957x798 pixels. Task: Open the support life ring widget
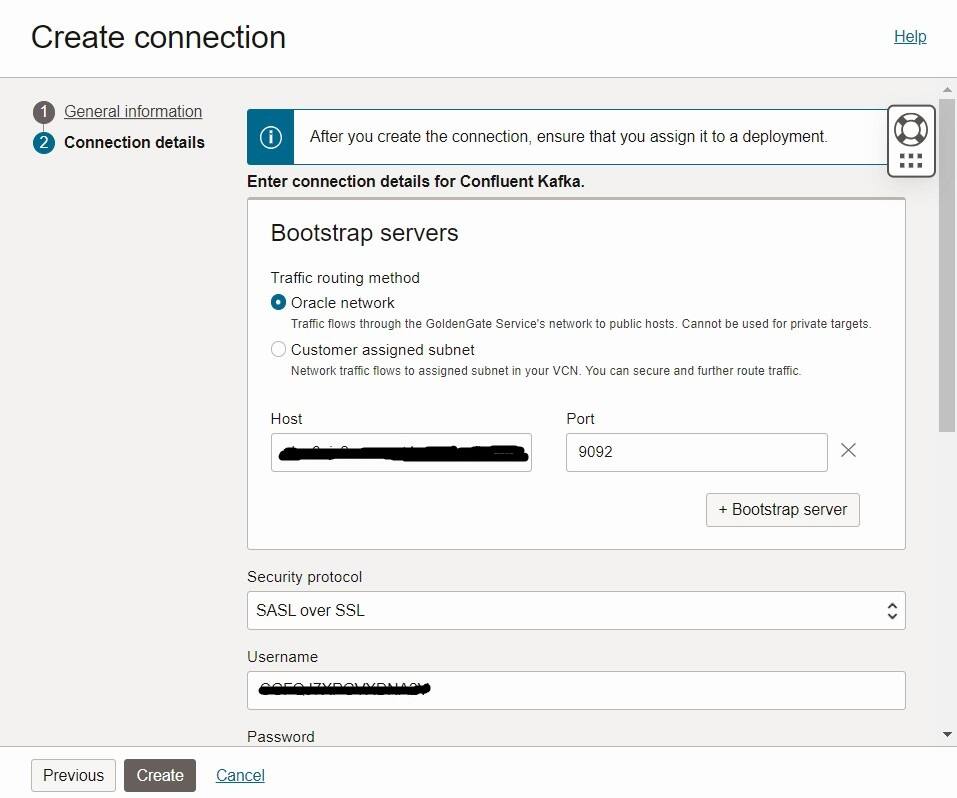point(910,128)
